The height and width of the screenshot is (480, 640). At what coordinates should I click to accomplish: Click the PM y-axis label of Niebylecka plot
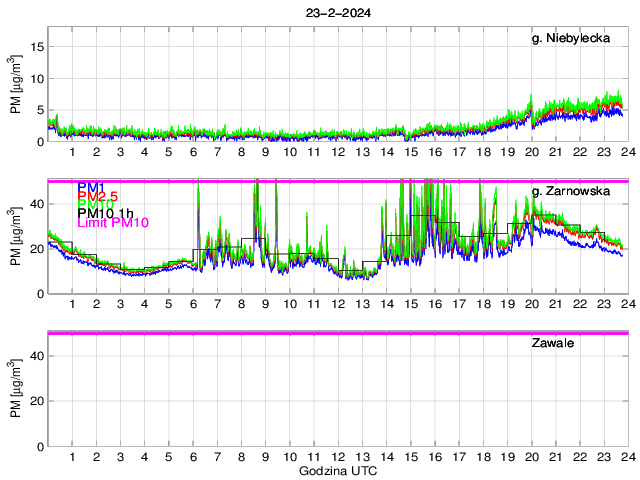[x=16, y=90]
